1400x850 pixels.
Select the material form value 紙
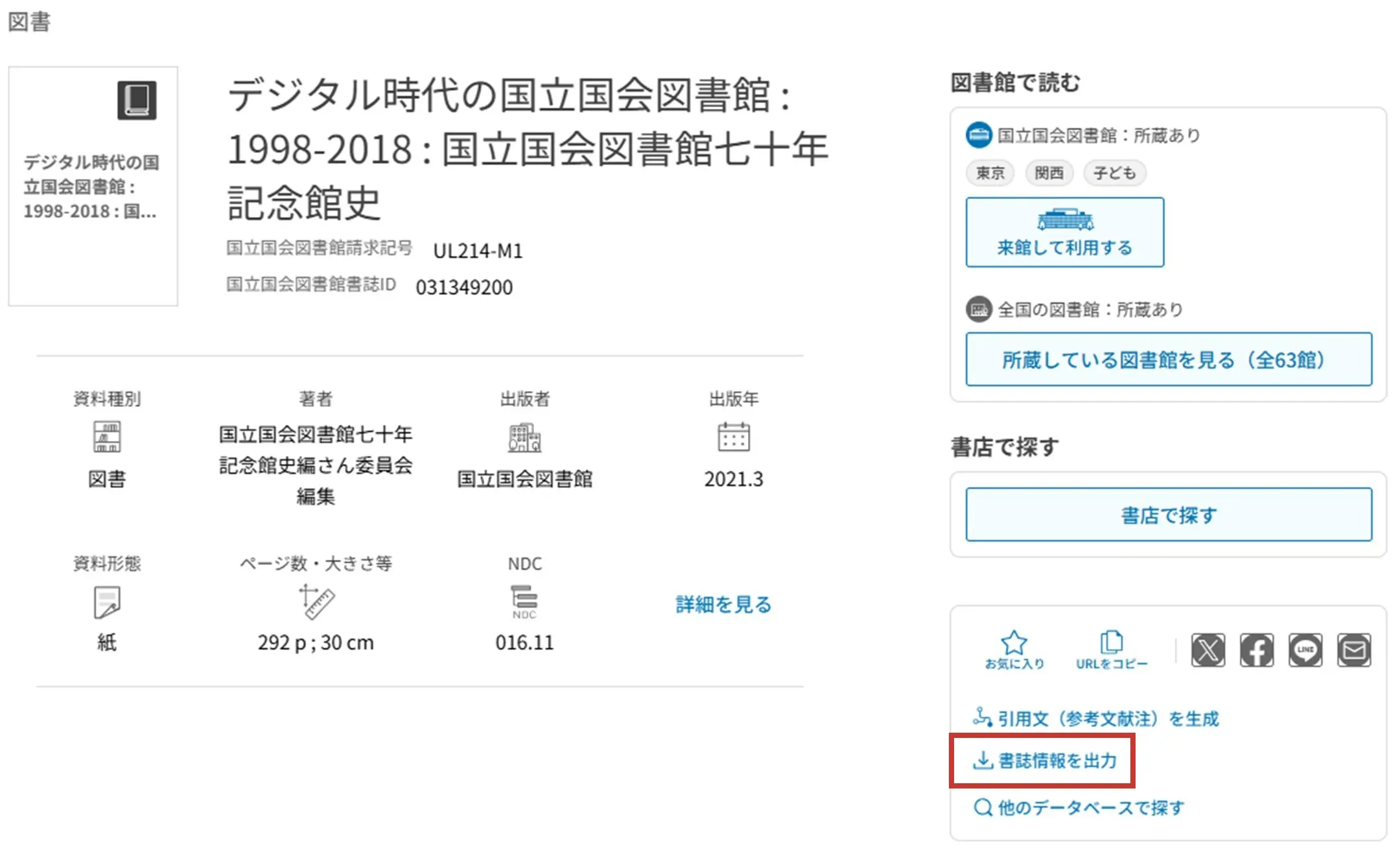pos(107,642)
